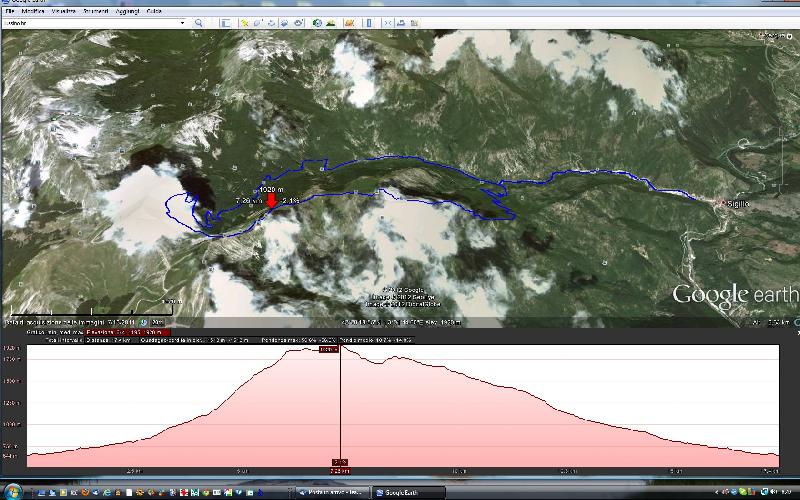Open the Strumenti menu

click(x=95, y=11)
